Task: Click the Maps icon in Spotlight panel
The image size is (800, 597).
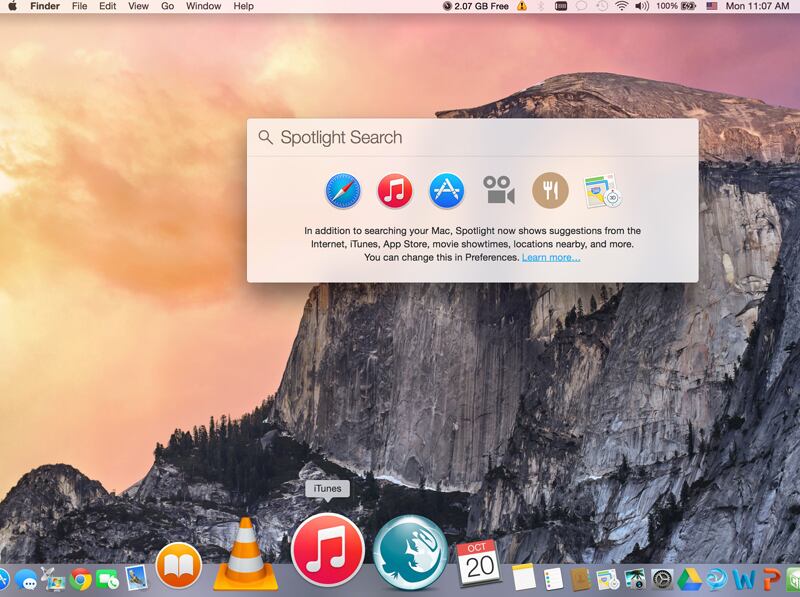Action: [x=602, y=190]
